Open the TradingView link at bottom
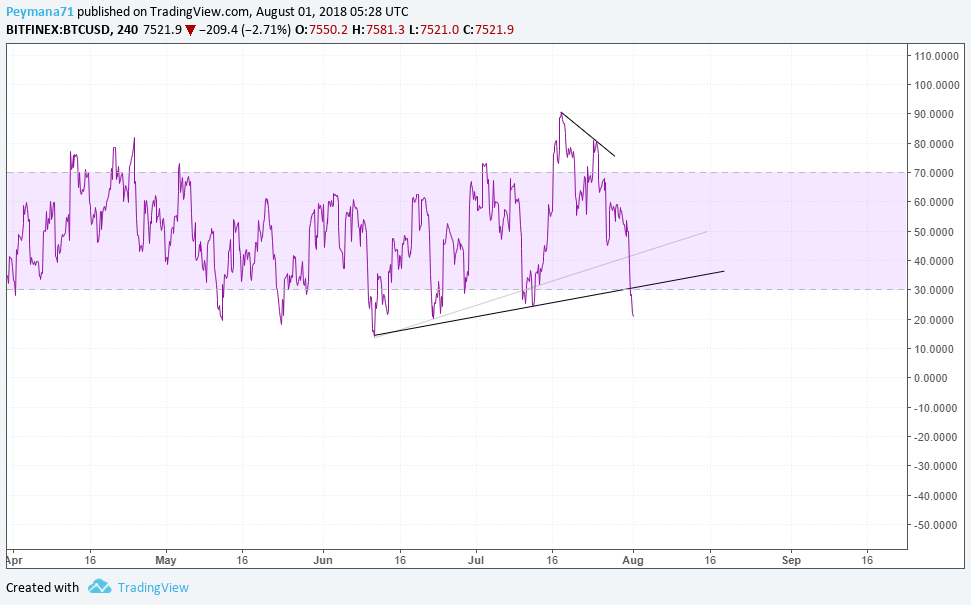Image resolution: width=971 pixels, height=605 pixels. click(153, 588)
